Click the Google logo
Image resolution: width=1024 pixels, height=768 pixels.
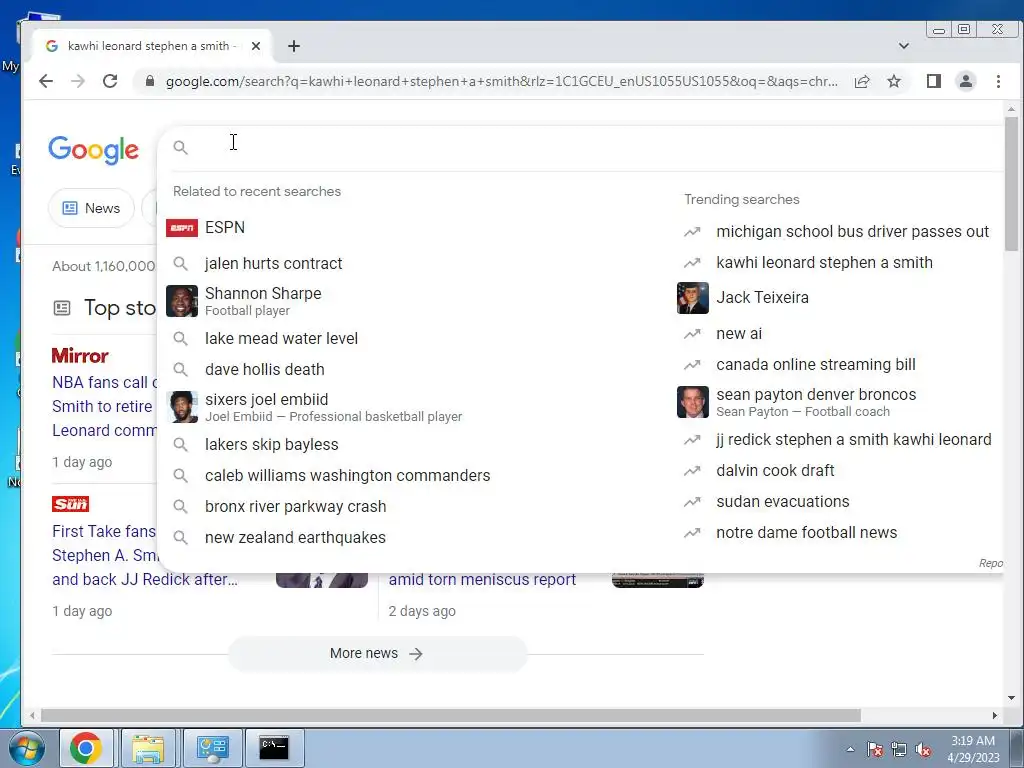(93, 150)
